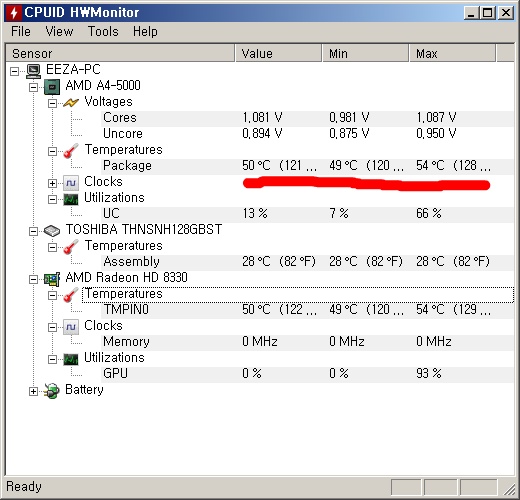Select the Cores voltage row
The width and height of the screenshot is (520, 500).
[307, 118]
